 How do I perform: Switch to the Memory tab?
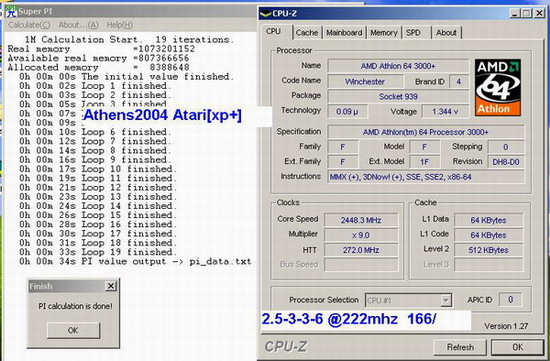click(384, 33)
